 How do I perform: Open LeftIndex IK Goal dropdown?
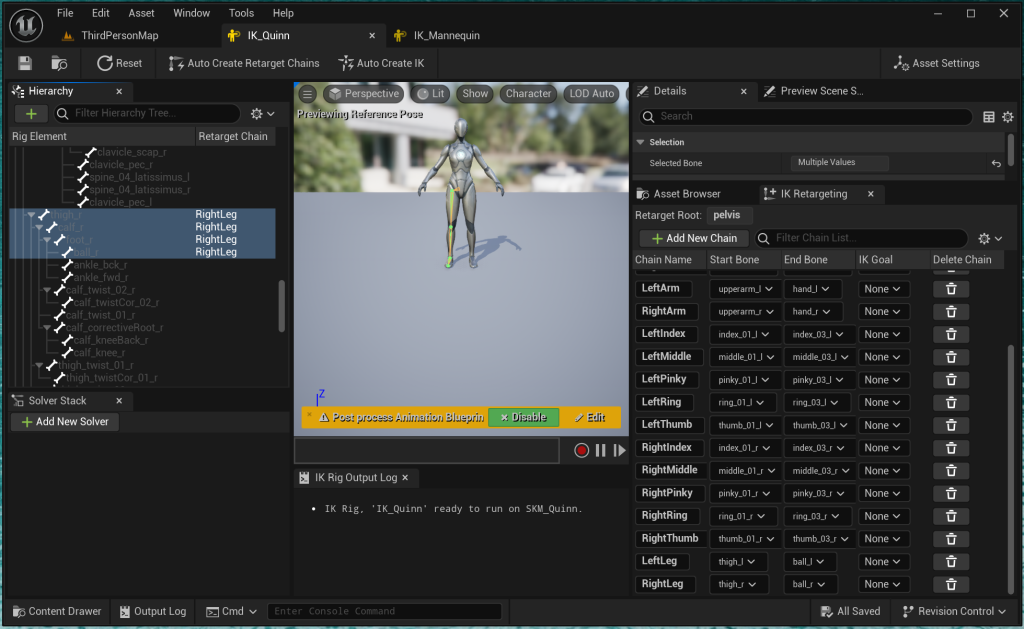883,334
